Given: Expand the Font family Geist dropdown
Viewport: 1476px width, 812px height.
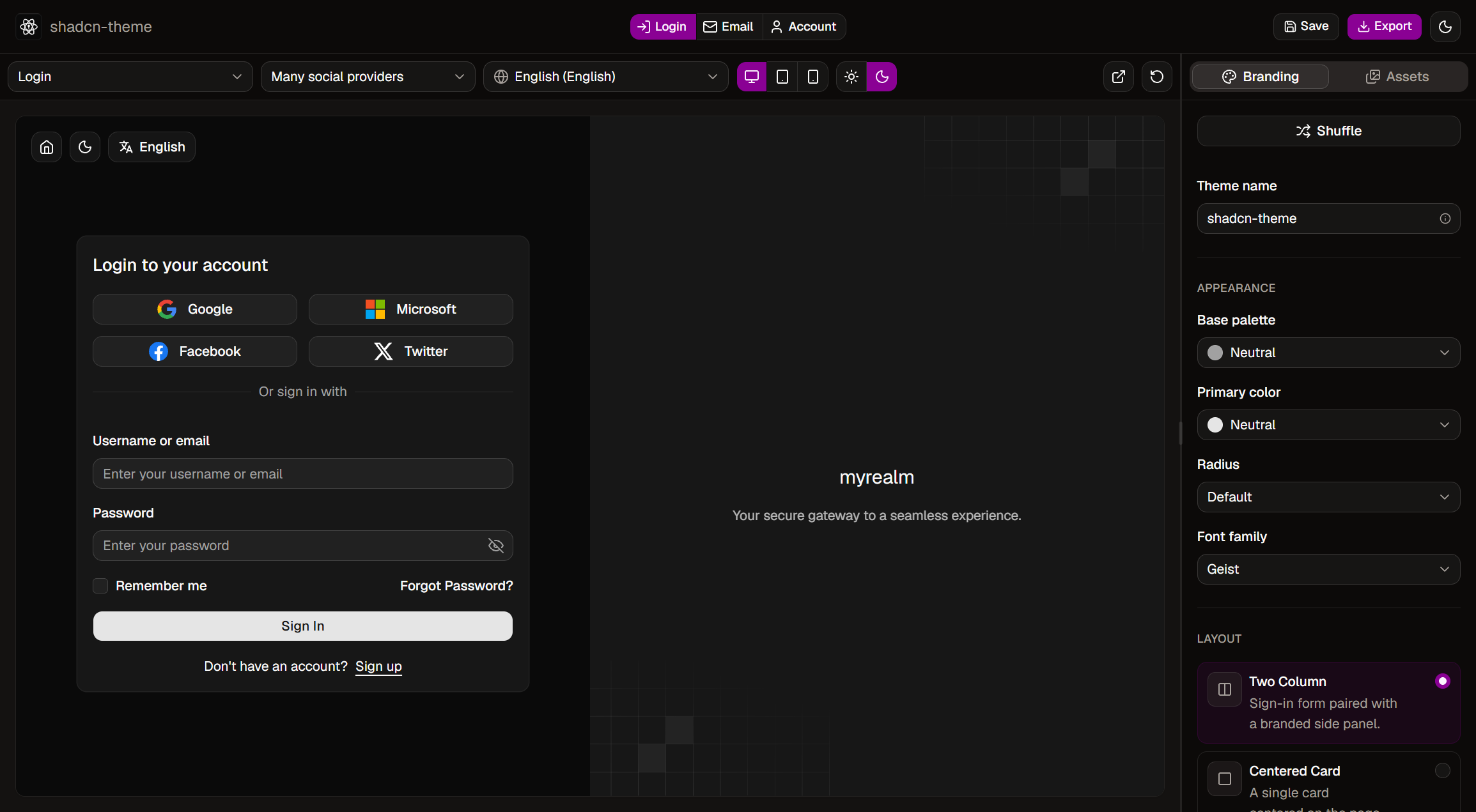Looking at the screenshot, I should (1328, 569).
